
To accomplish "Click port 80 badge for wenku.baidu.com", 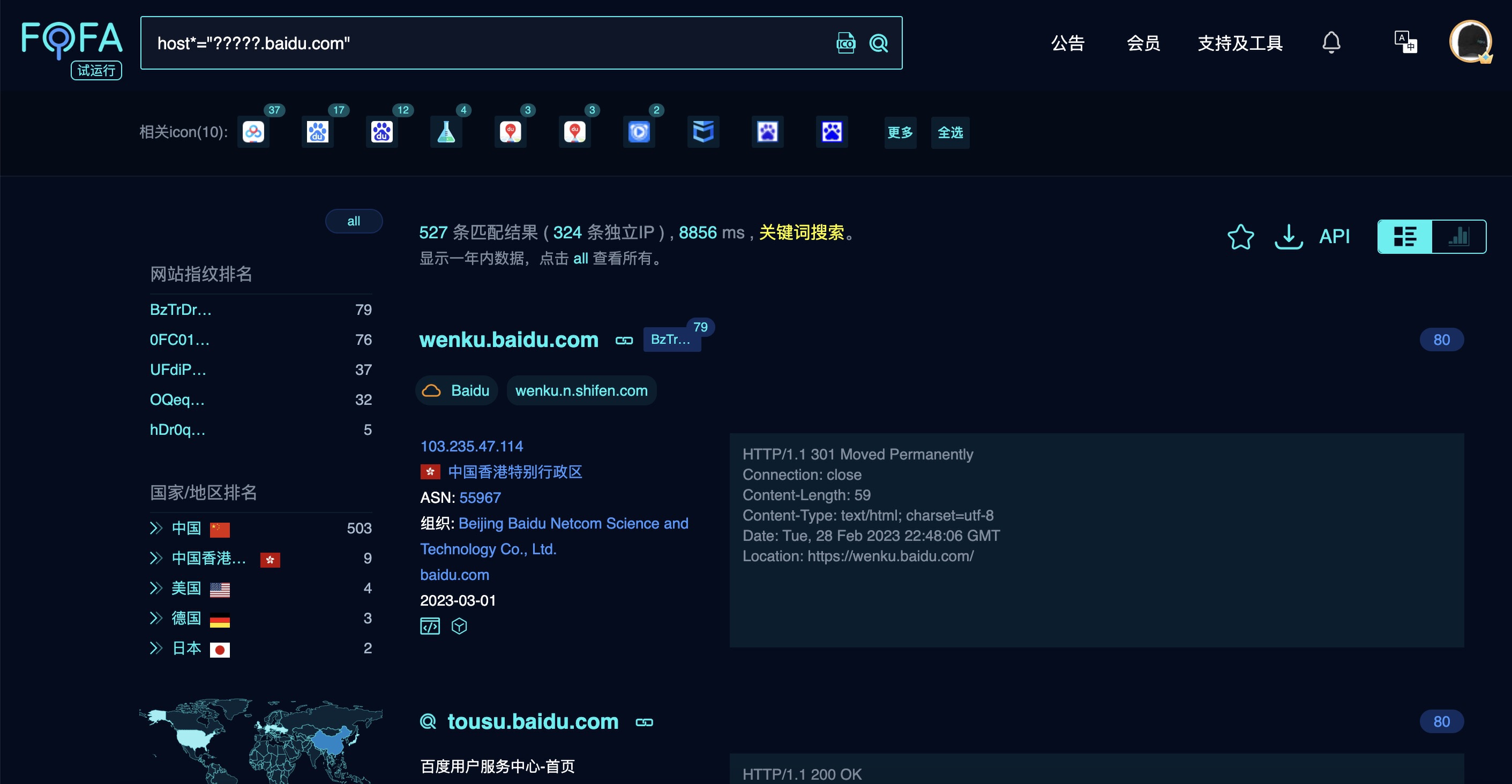I will click(1441, 340).
